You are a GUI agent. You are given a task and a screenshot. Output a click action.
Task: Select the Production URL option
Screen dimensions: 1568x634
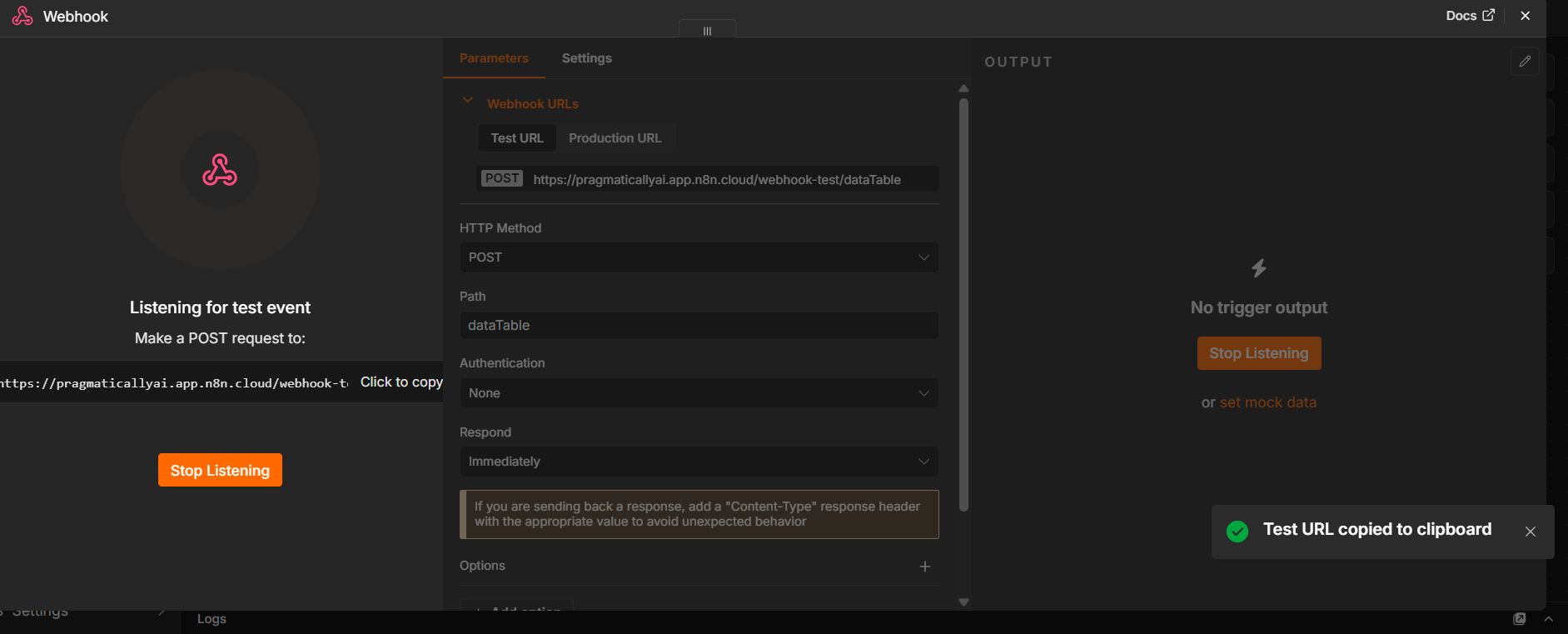(x=615, y=138)
